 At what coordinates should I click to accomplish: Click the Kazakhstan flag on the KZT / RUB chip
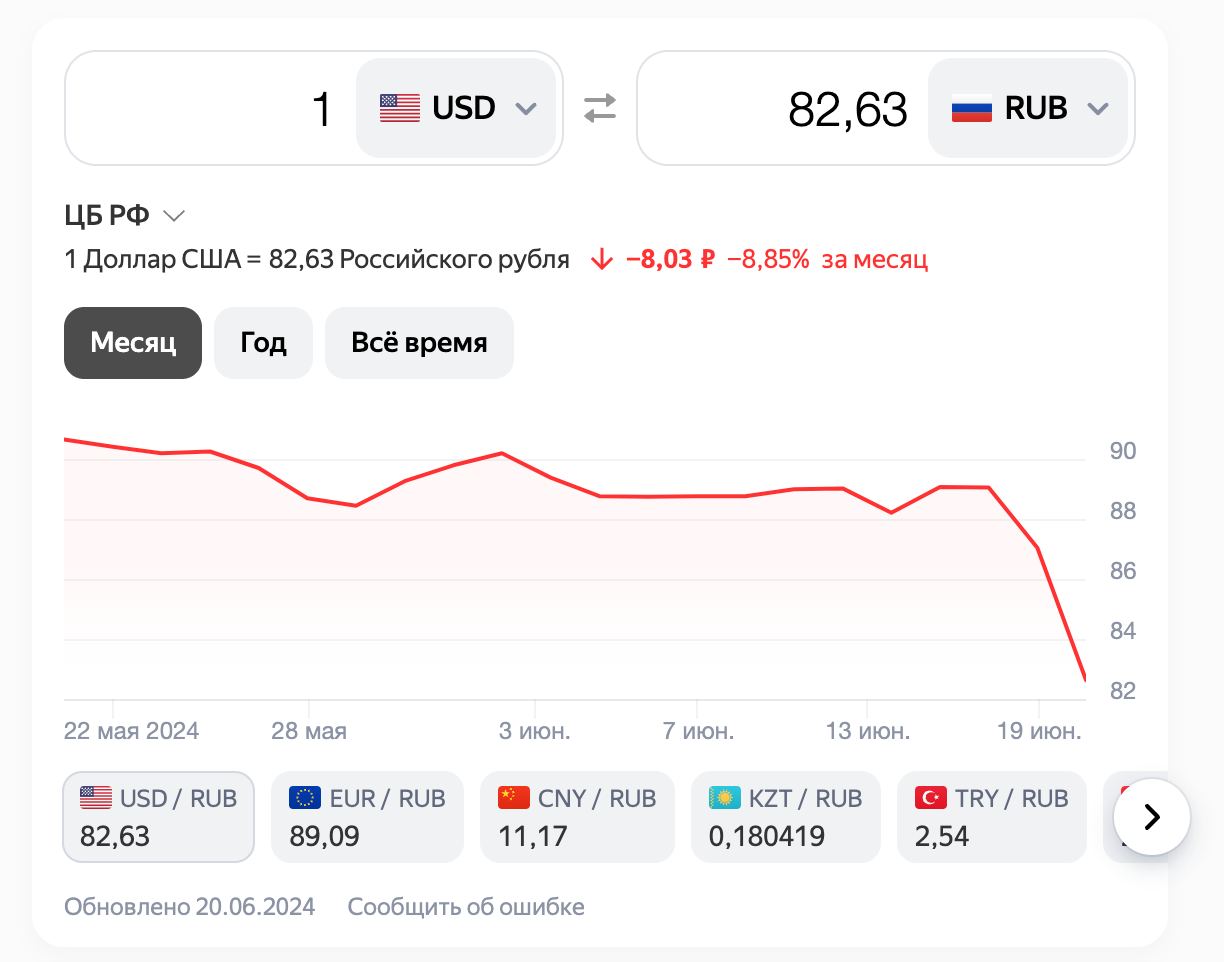point(725,797)
